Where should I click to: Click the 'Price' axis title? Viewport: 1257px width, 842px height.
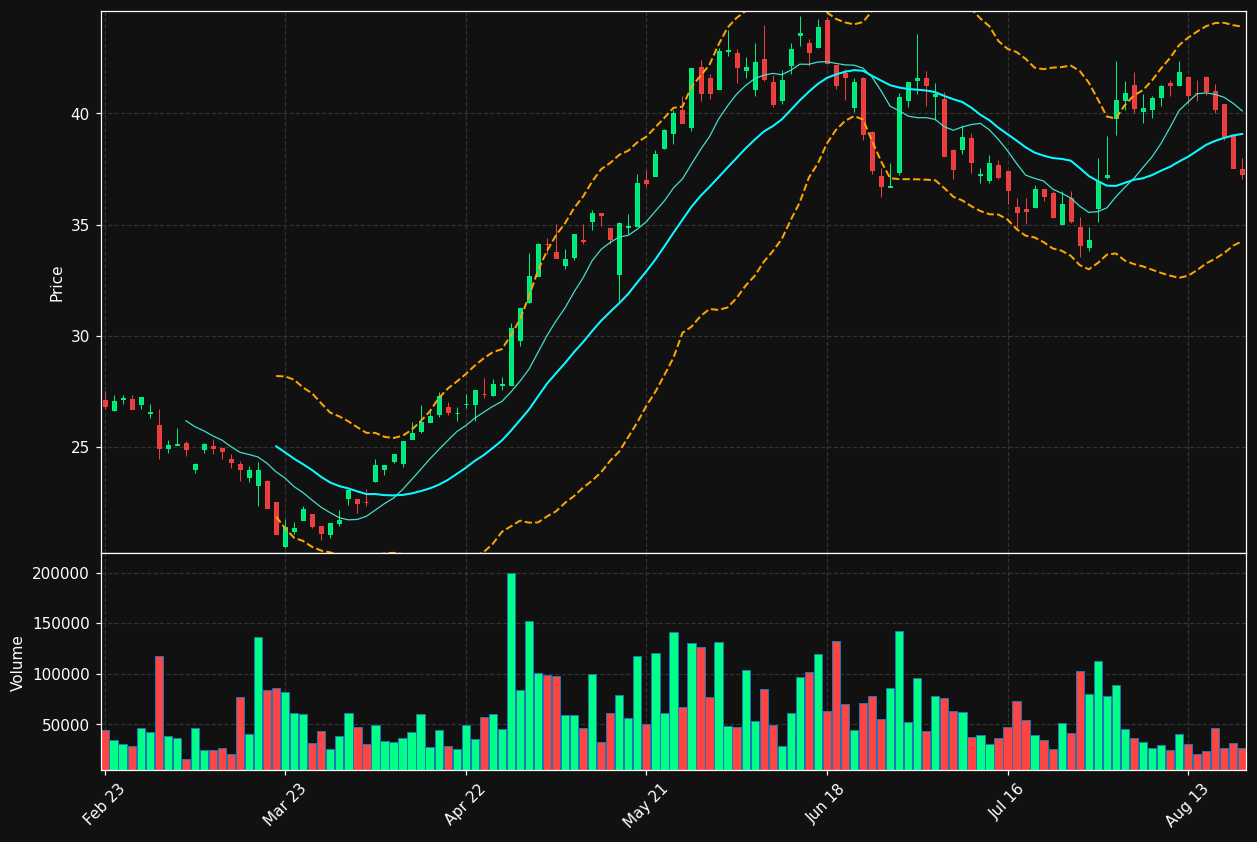[x=57, y=283]
